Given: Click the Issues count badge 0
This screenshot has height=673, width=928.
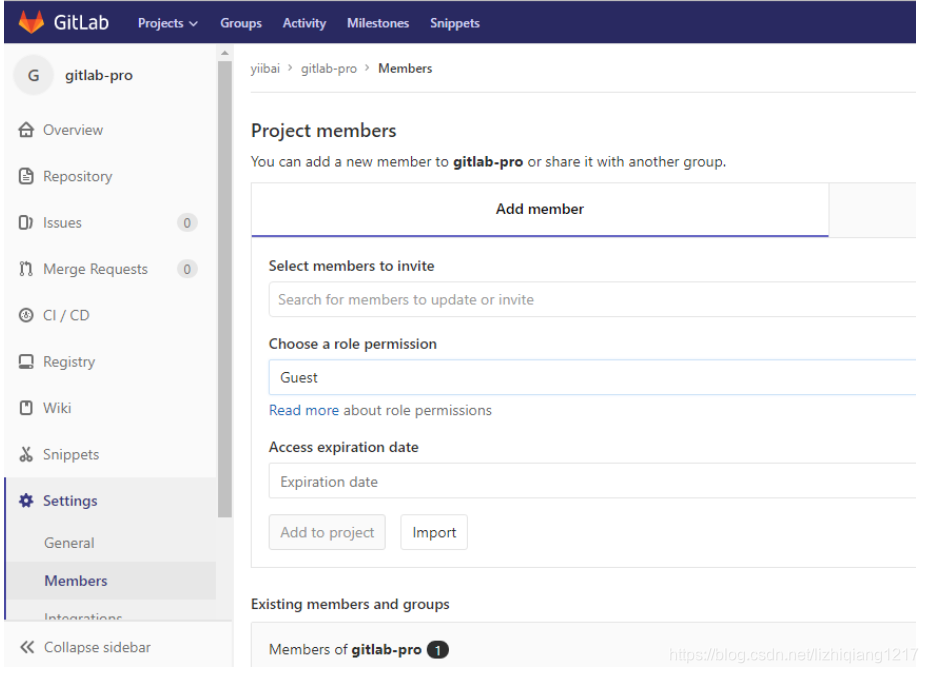Looking at the screenshot, I should [x=187, y=223].
